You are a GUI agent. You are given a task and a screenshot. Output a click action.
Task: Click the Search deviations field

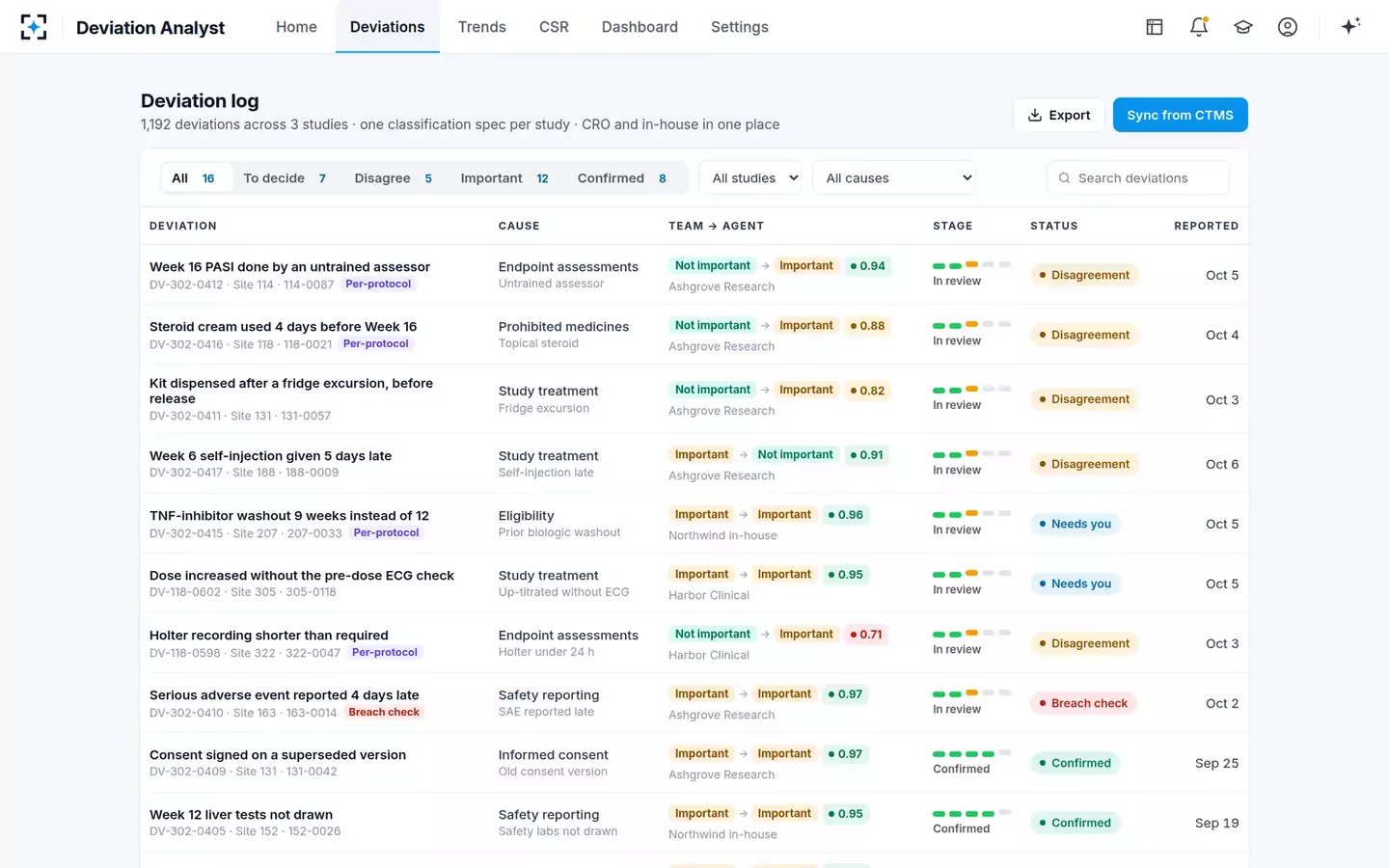click(x=1138, y=178)
